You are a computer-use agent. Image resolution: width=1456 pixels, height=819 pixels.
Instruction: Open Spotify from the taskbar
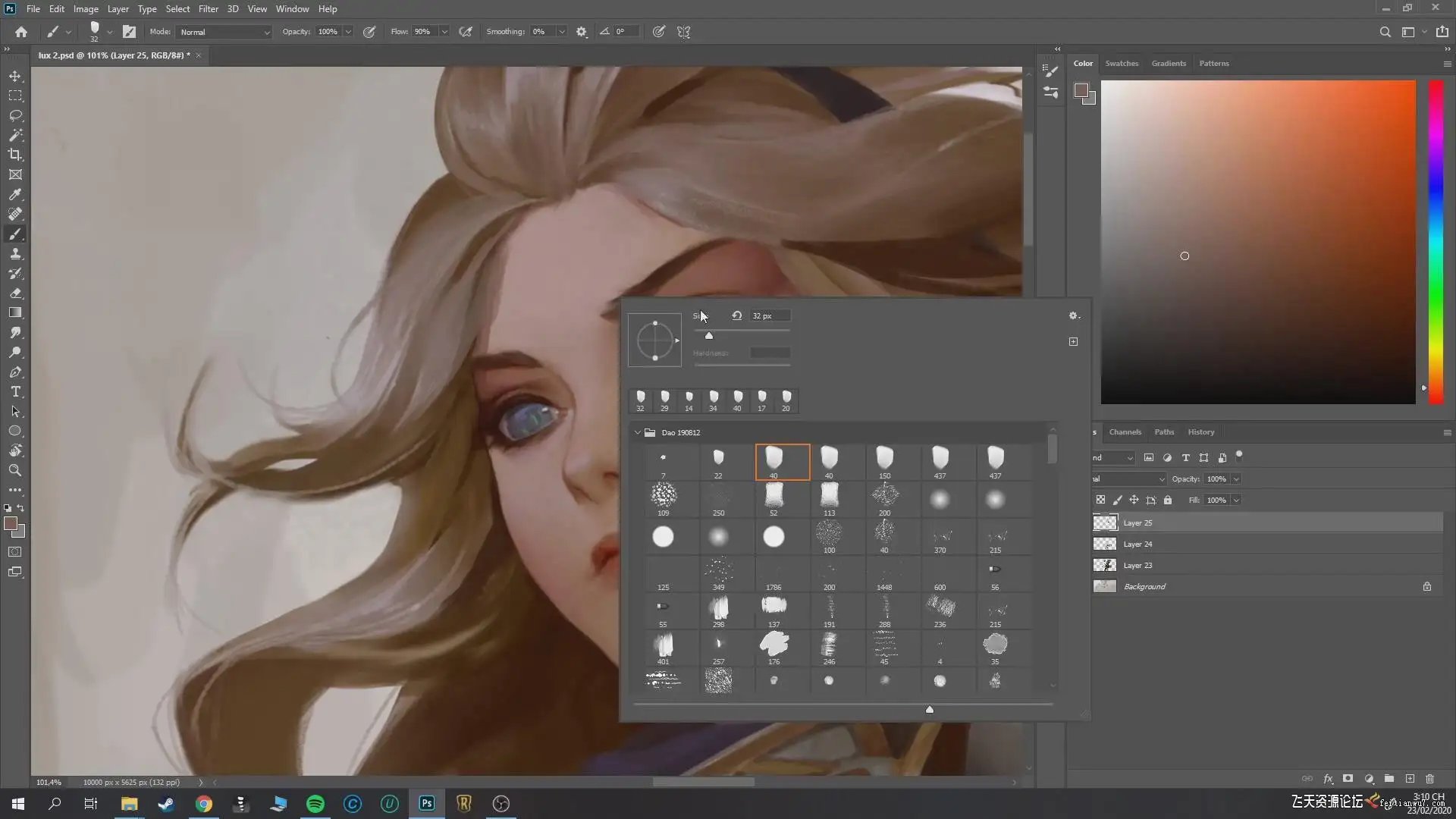[x=315, y=804]
